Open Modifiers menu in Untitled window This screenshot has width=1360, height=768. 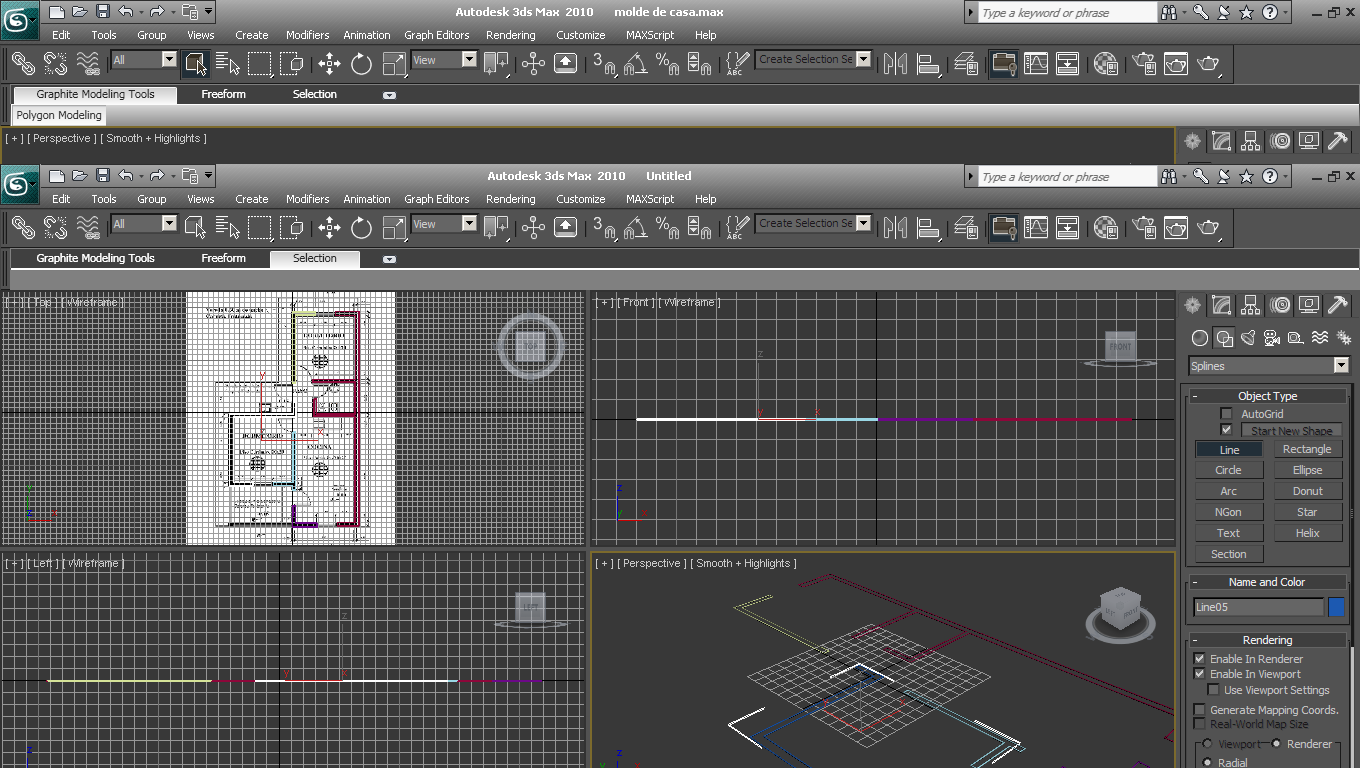point(307,199)
